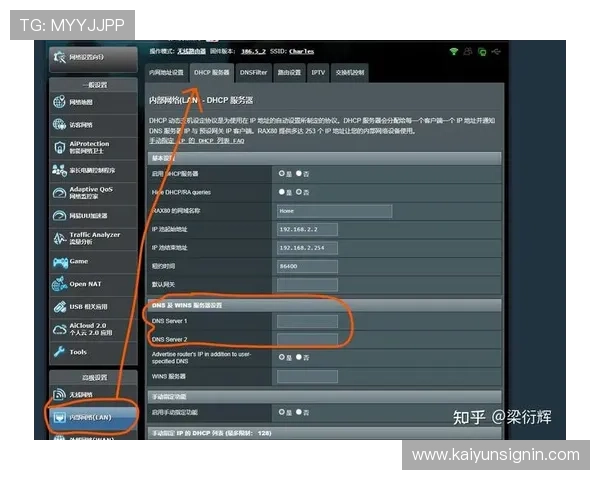Open Traffic Analyzer sidebar item
The image size is (600, 480).
(x=93, y=238)
